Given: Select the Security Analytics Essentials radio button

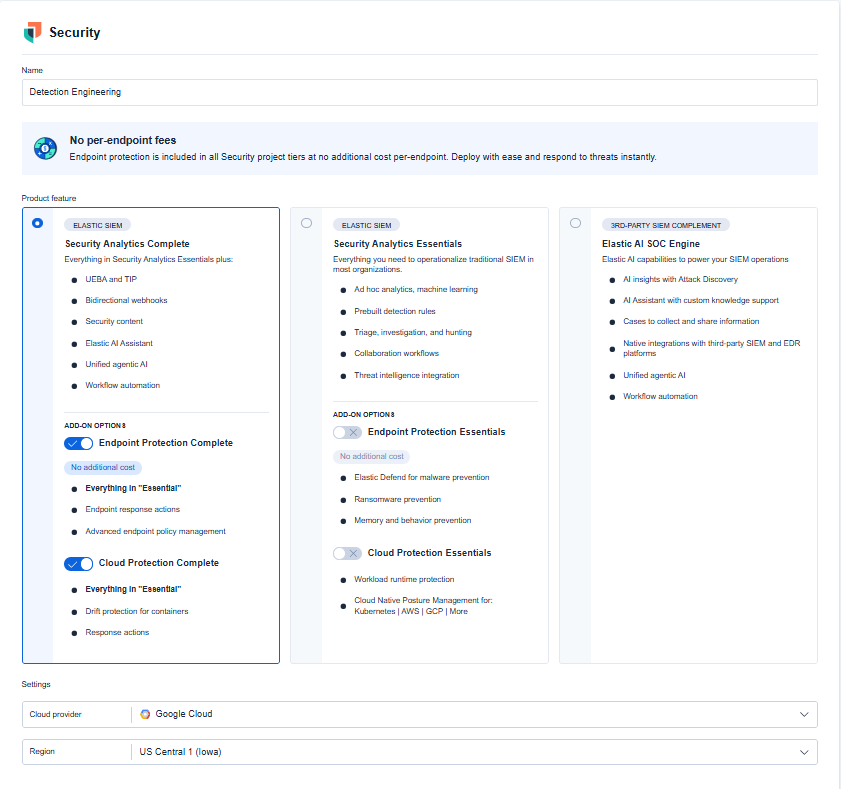Looking at the screenshot, I should click(306, 223).
